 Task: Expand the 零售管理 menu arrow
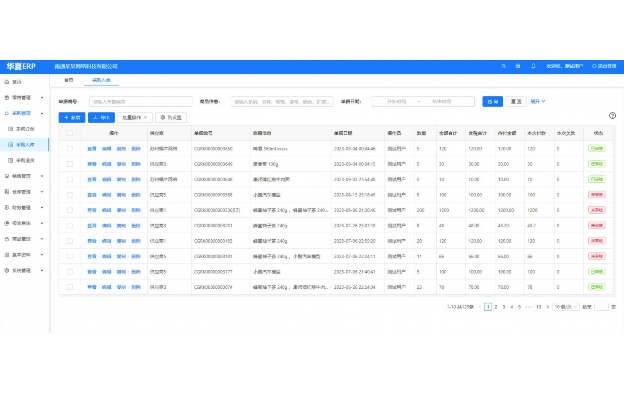(x=42, y=97)
